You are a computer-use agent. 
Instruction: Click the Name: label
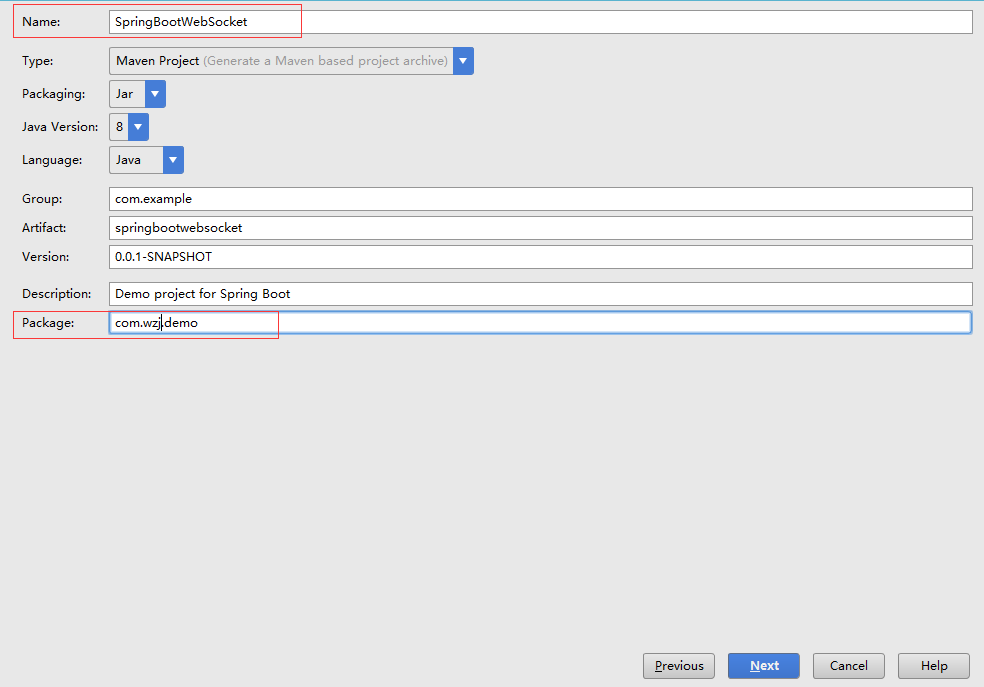click(x=41, y=22)
